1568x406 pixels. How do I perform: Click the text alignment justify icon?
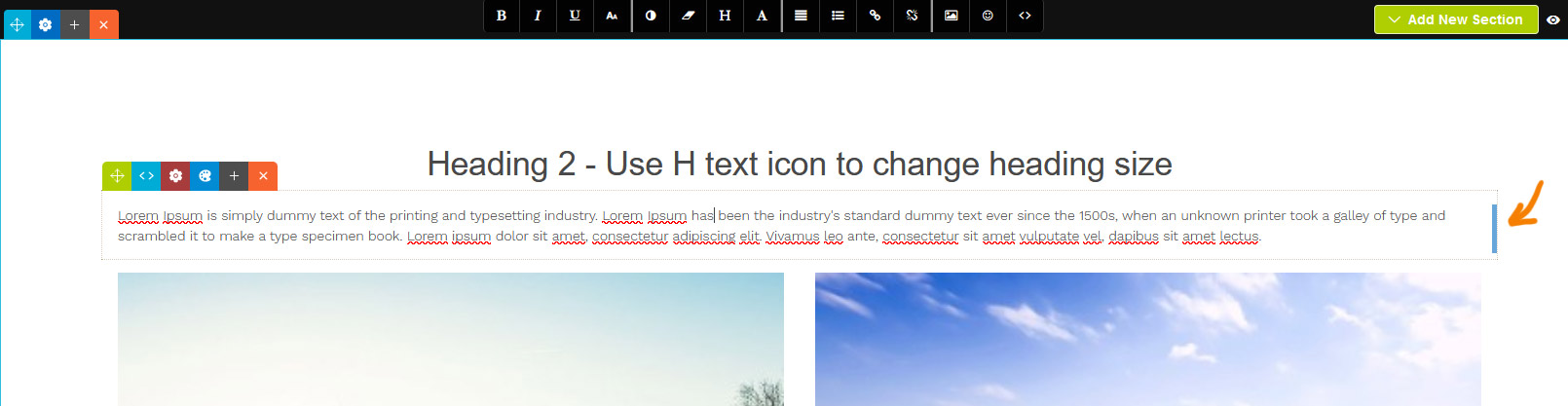pos(801,16)
